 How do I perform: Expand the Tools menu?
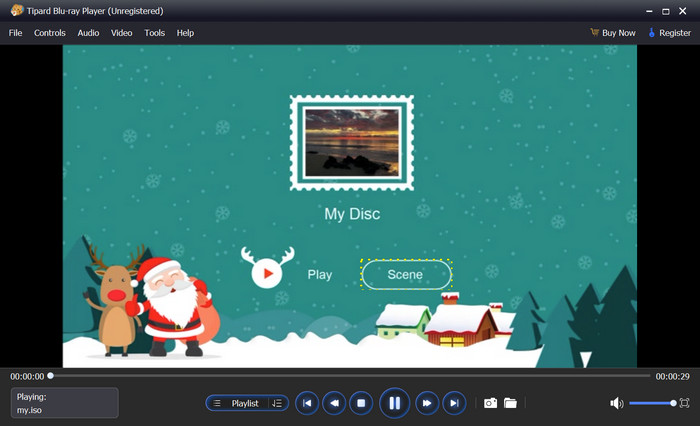tap(154, 33)
